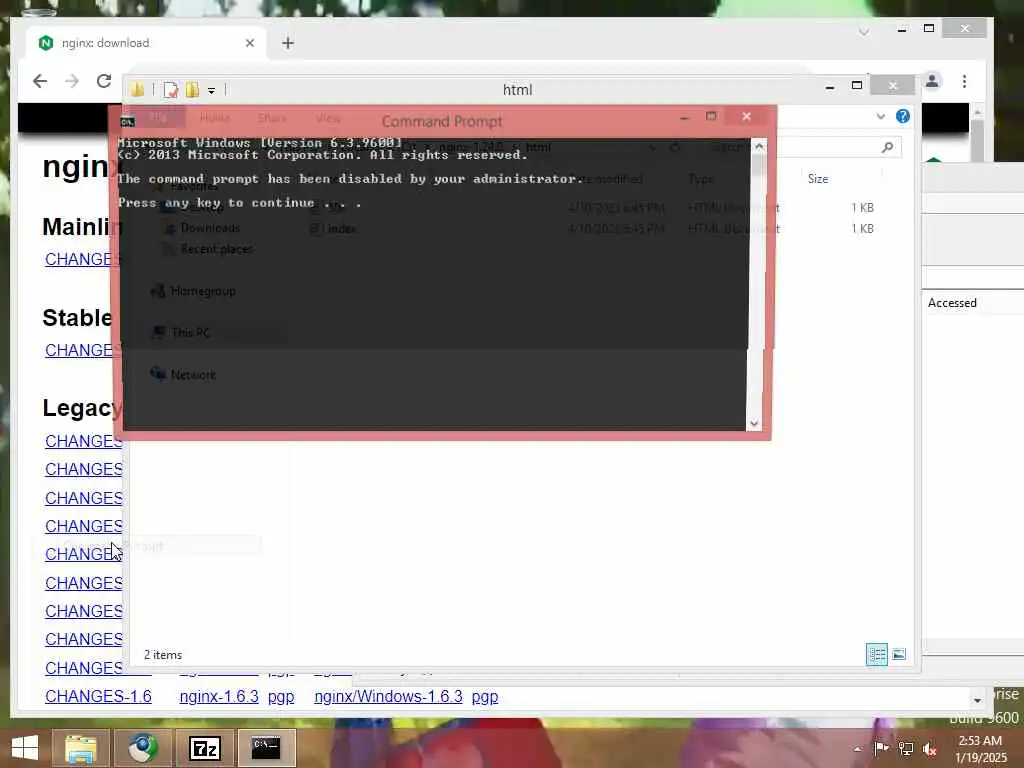Click the Chrome page scroll up arrow

(977, 112)
